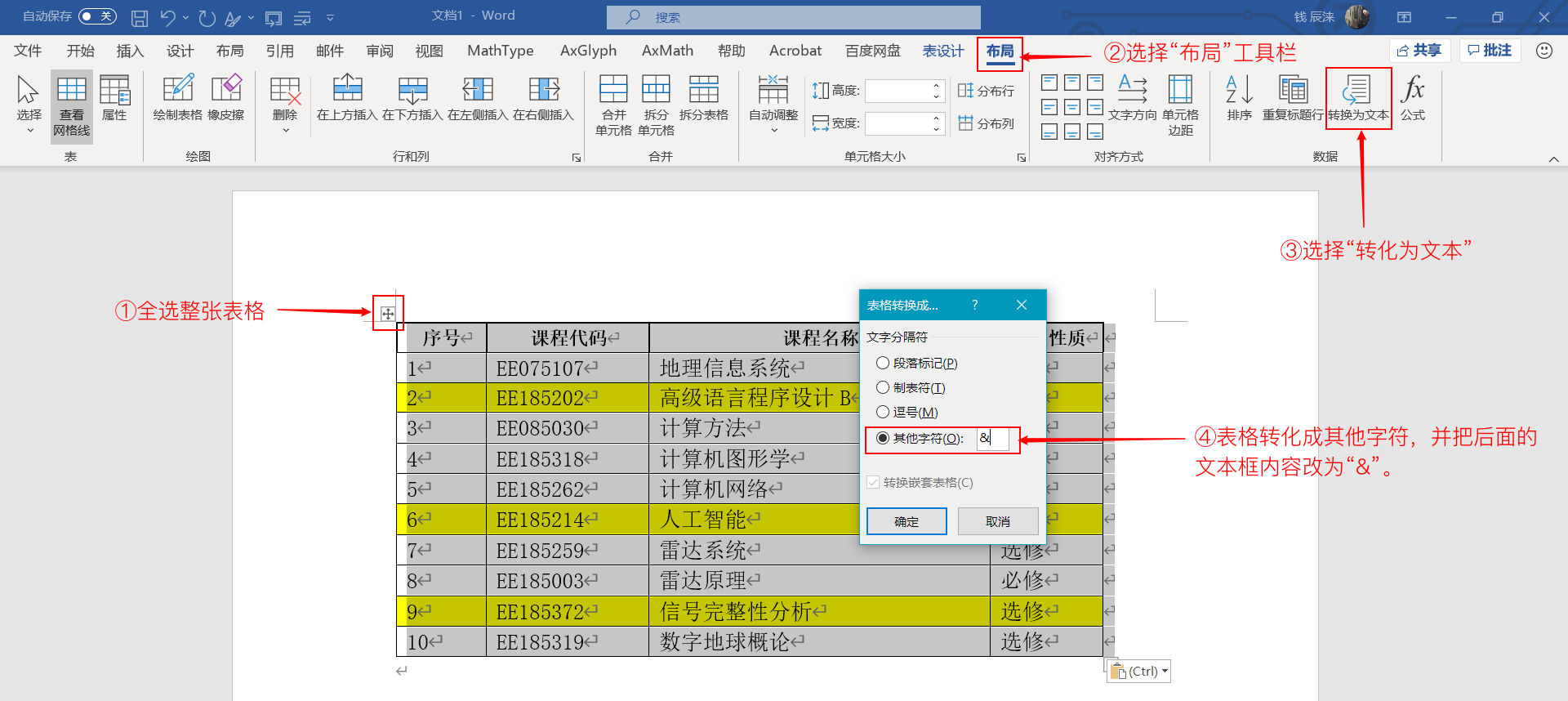This screenshot has width=1568, height=701.
Task: Click the align bottom-right icon
Action: click(1095, 132)
